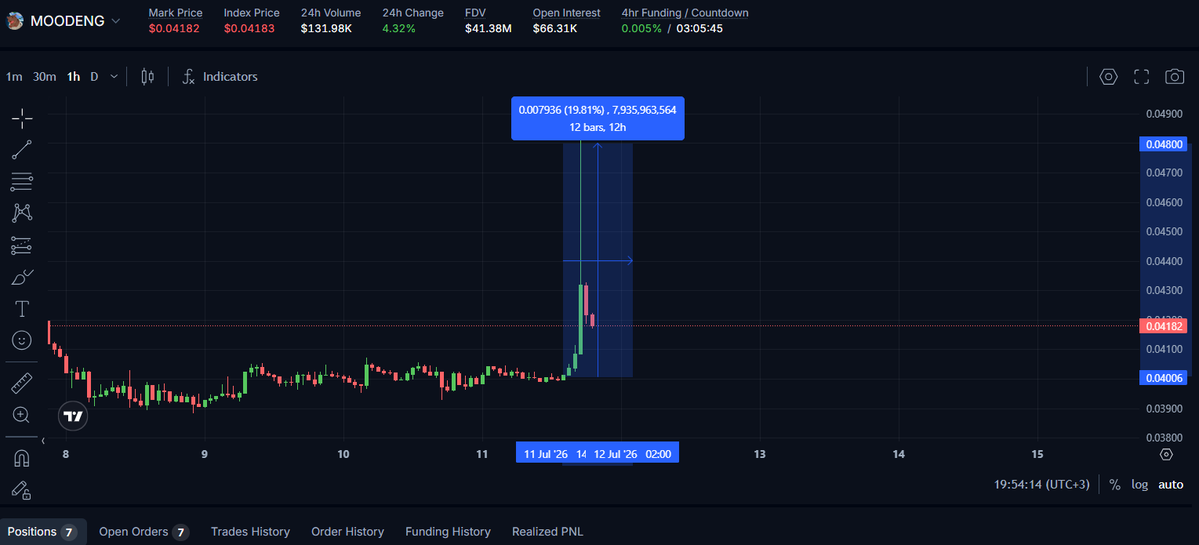Open price scale settings gear

pos(1166,454)
